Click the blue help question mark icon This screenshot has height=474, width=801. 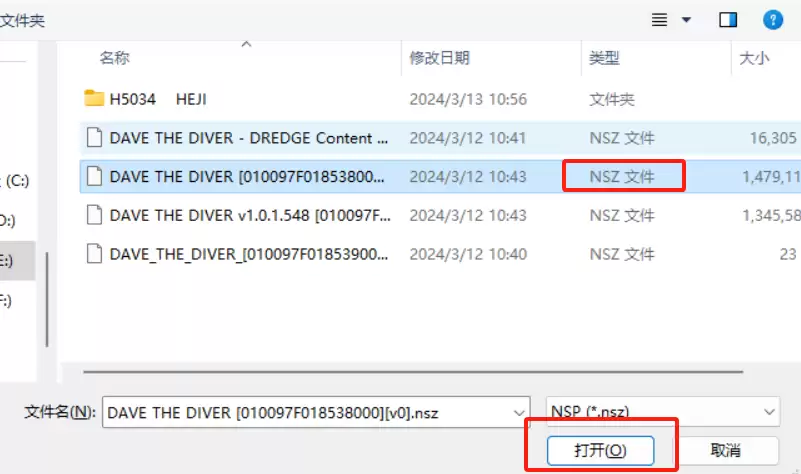pyautogui.click(x=773, y=19)
